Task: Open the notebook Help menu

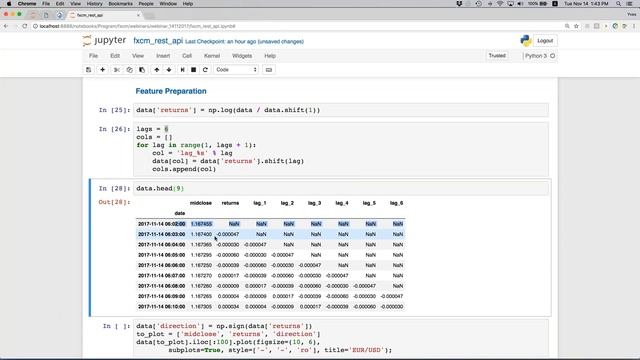Action: coord(270,56)
